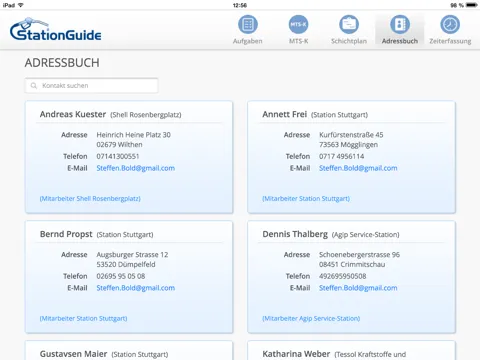Open the Schichtplan clipboard icon
Image resolution: width=480 pixels, height=360 pixels.
coord(349,24)
